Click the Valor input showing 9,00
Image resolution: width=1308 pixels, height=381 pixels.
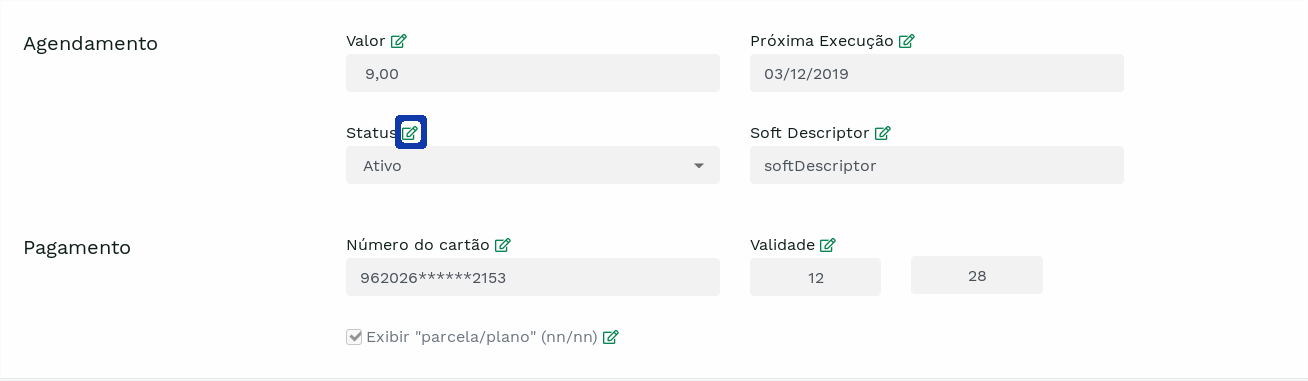pyautogui.click(x=533, y=73)
